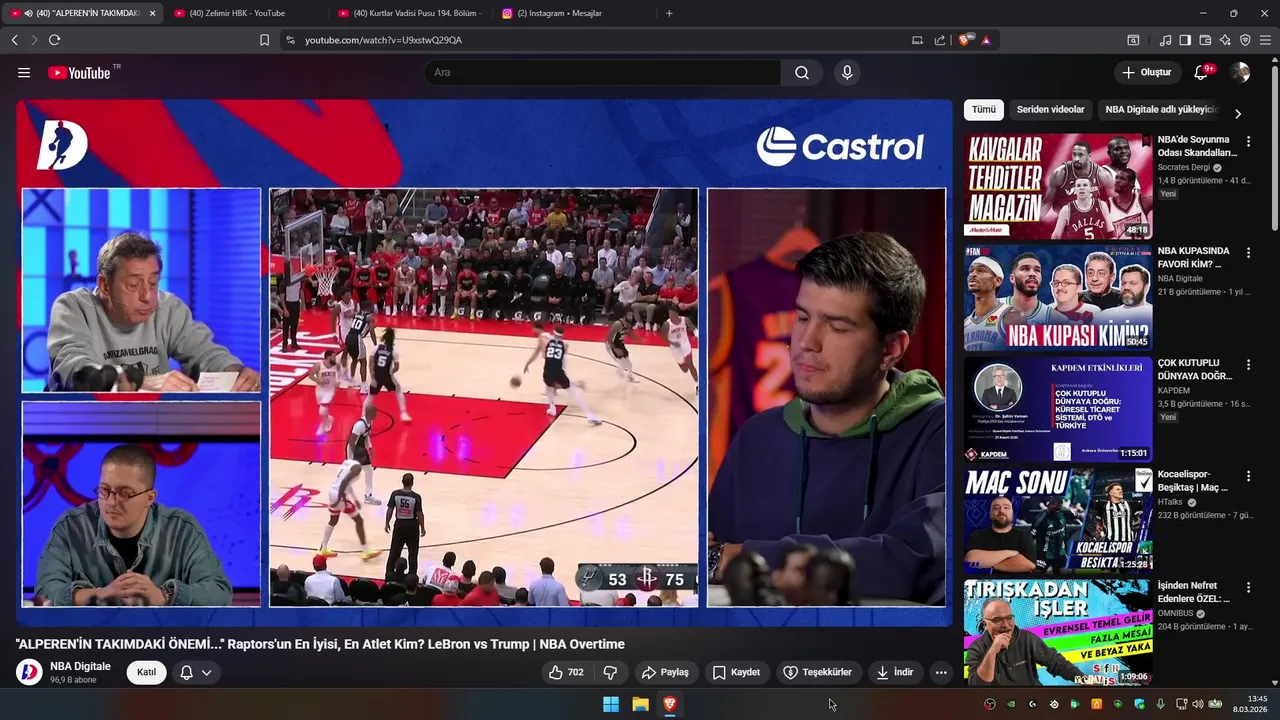
Task: Click the Oluştur create button
Action: point(1146,72)
